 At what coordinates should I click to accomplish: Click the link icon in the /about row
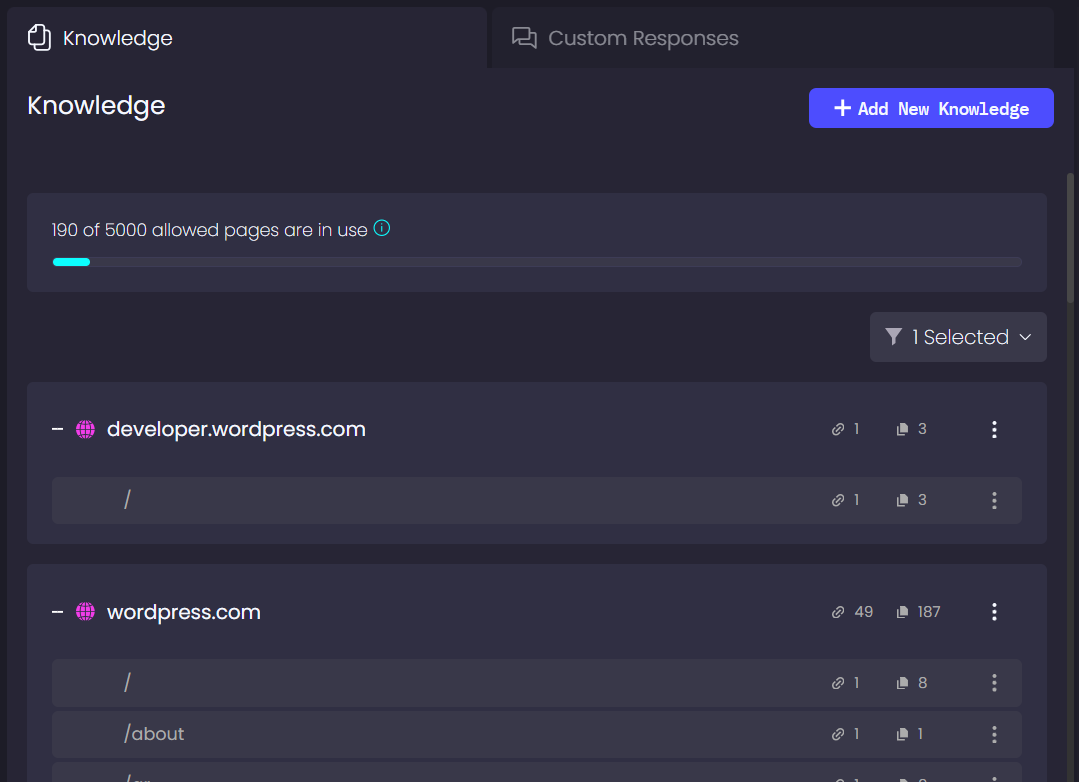[x=837, y=735]
